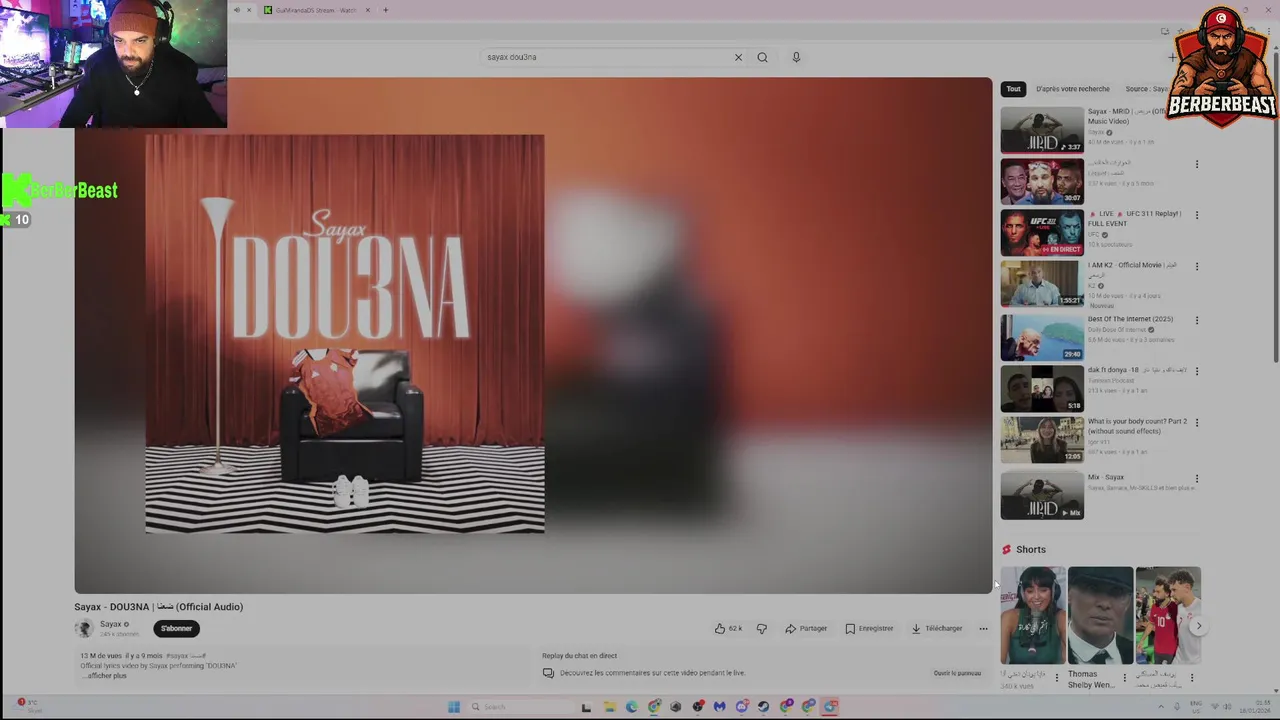This screenshot has height=720, width=1280.
Task: Click in the 'sayax dou3na' search field
Action: coord(606,57)
